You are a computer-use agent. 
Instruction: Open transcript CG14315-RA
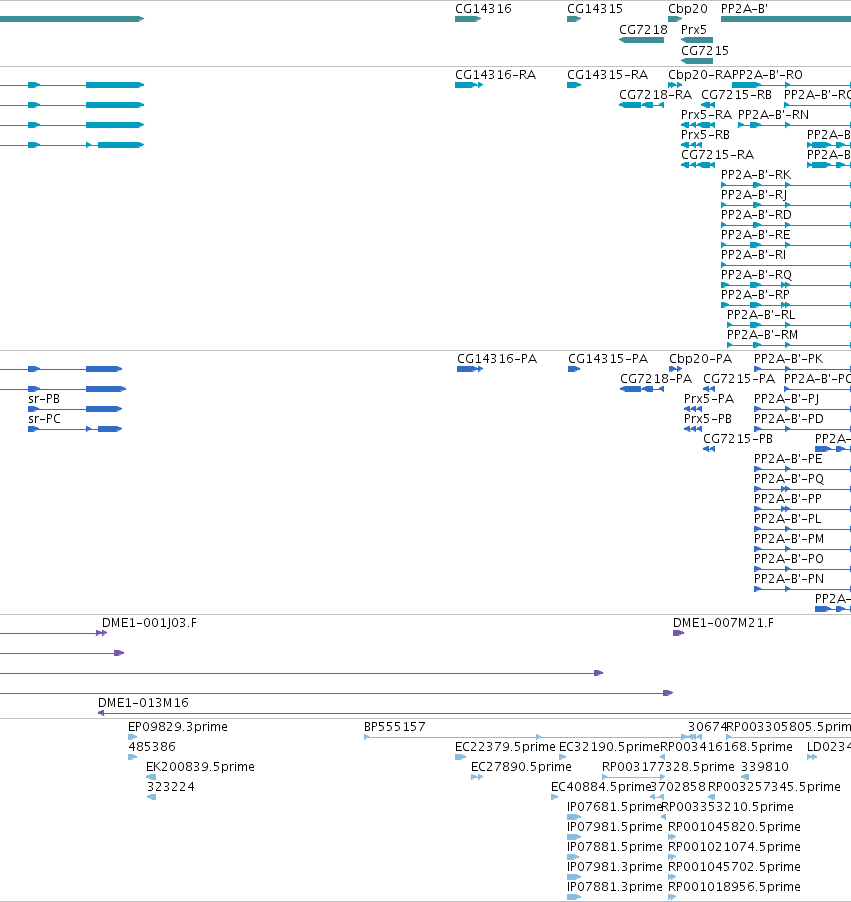[607, 75]
